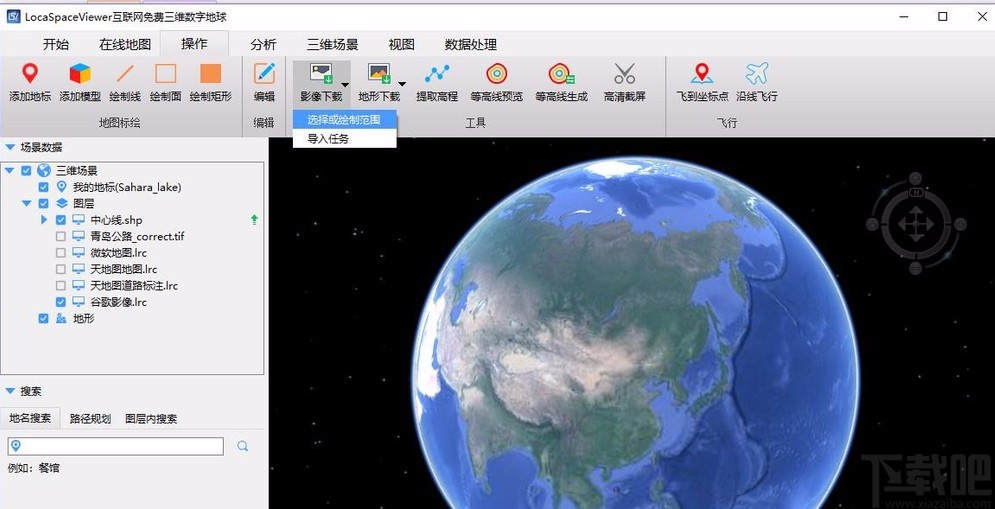Disable the 谷歌影像.lrc layer checkbox

click(60, 302)
